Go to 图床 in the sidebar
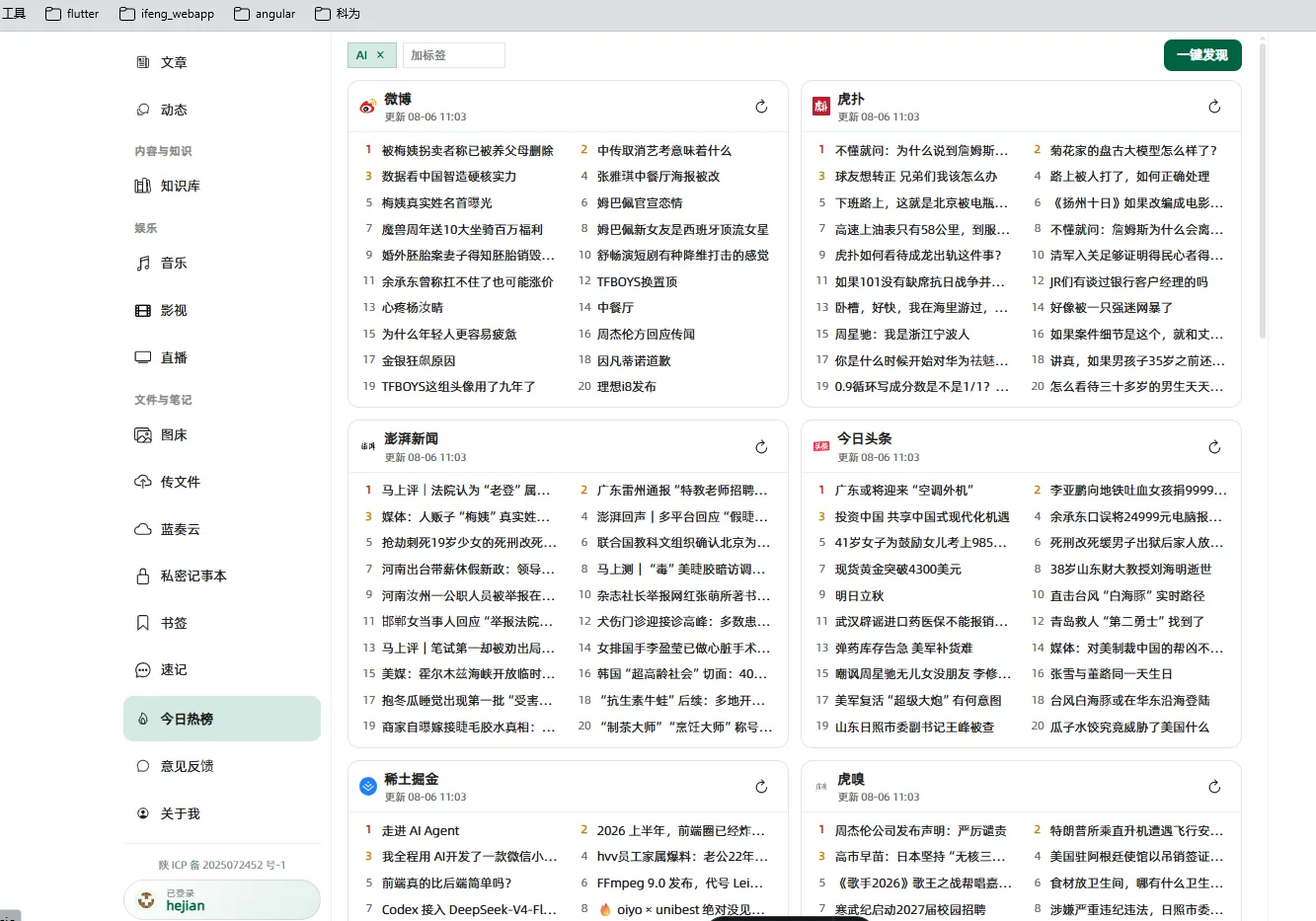 click(222, 434)
